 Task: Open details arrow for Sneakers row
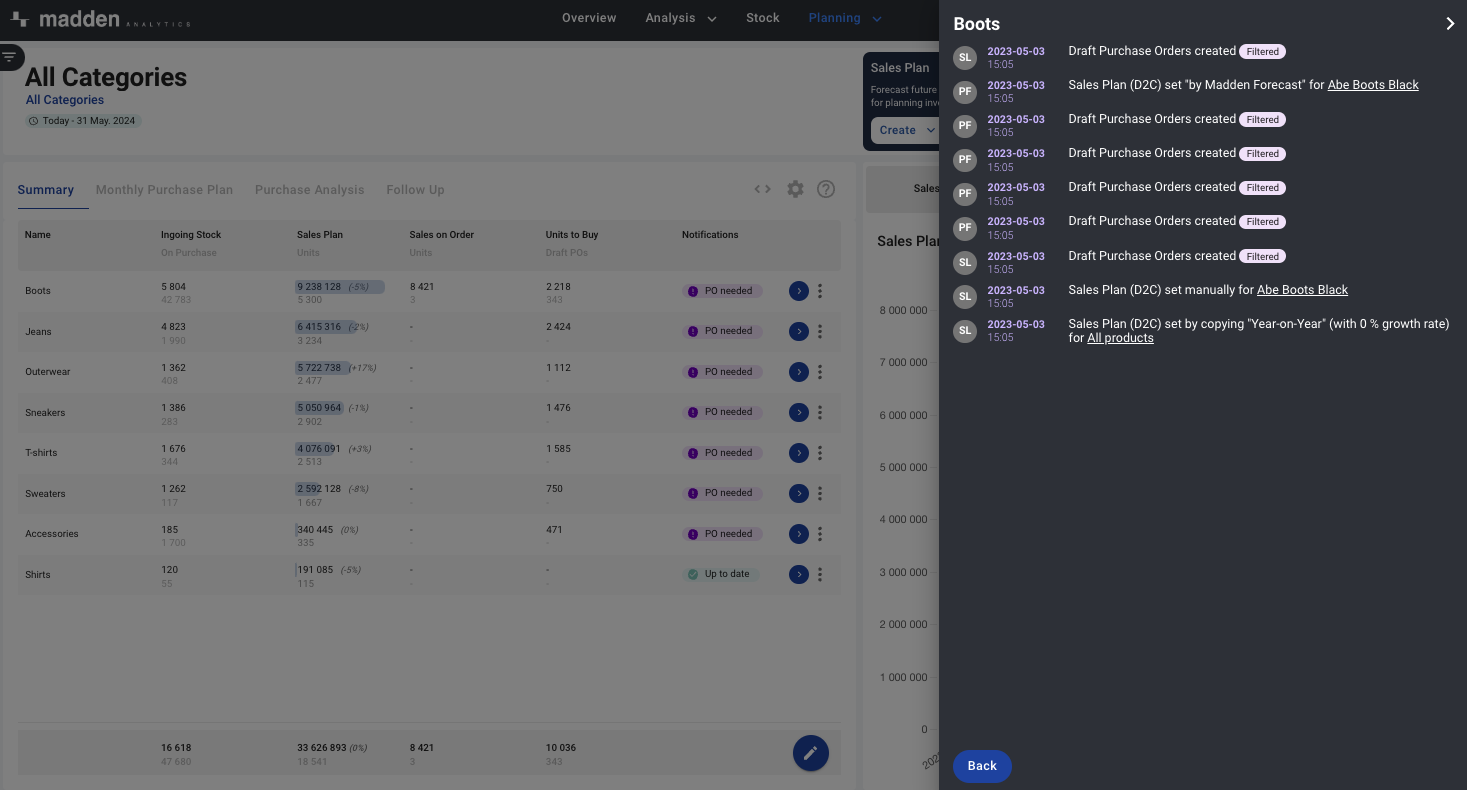tap(798, 412)
